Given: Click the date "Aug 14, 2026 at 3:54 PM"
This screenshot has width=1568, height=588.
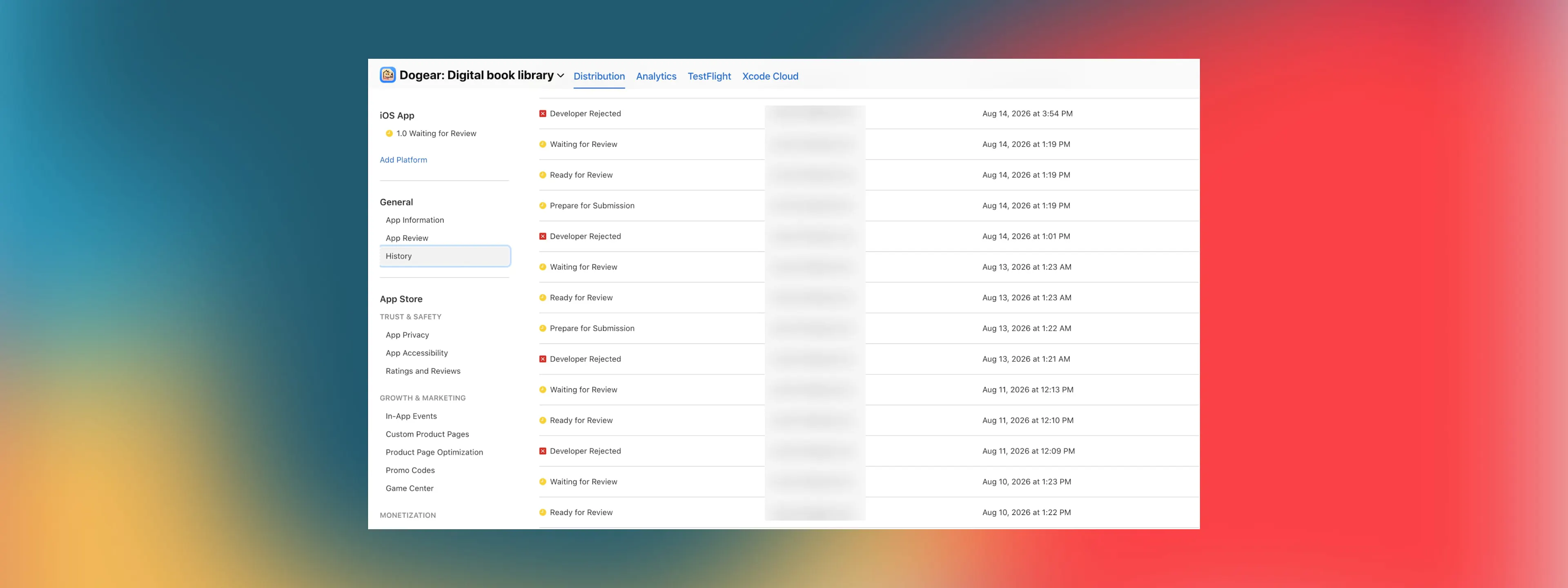Looking at the screenshot, I should [1027, 114].
